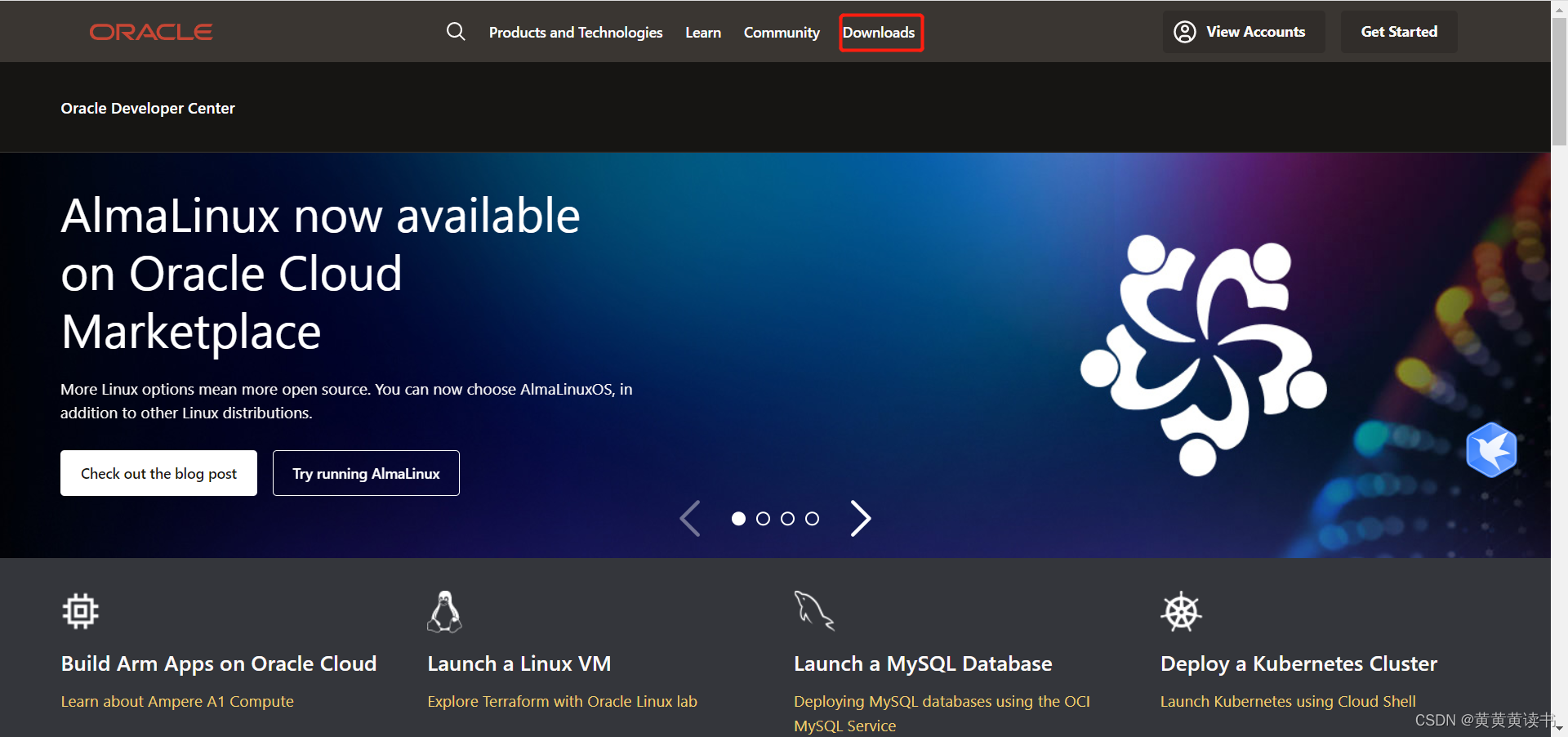The width and height of the screenshot is (1568, 737).
Task: Open Explore Terraform with Oracle Linux lab
Action: point(562,701)
